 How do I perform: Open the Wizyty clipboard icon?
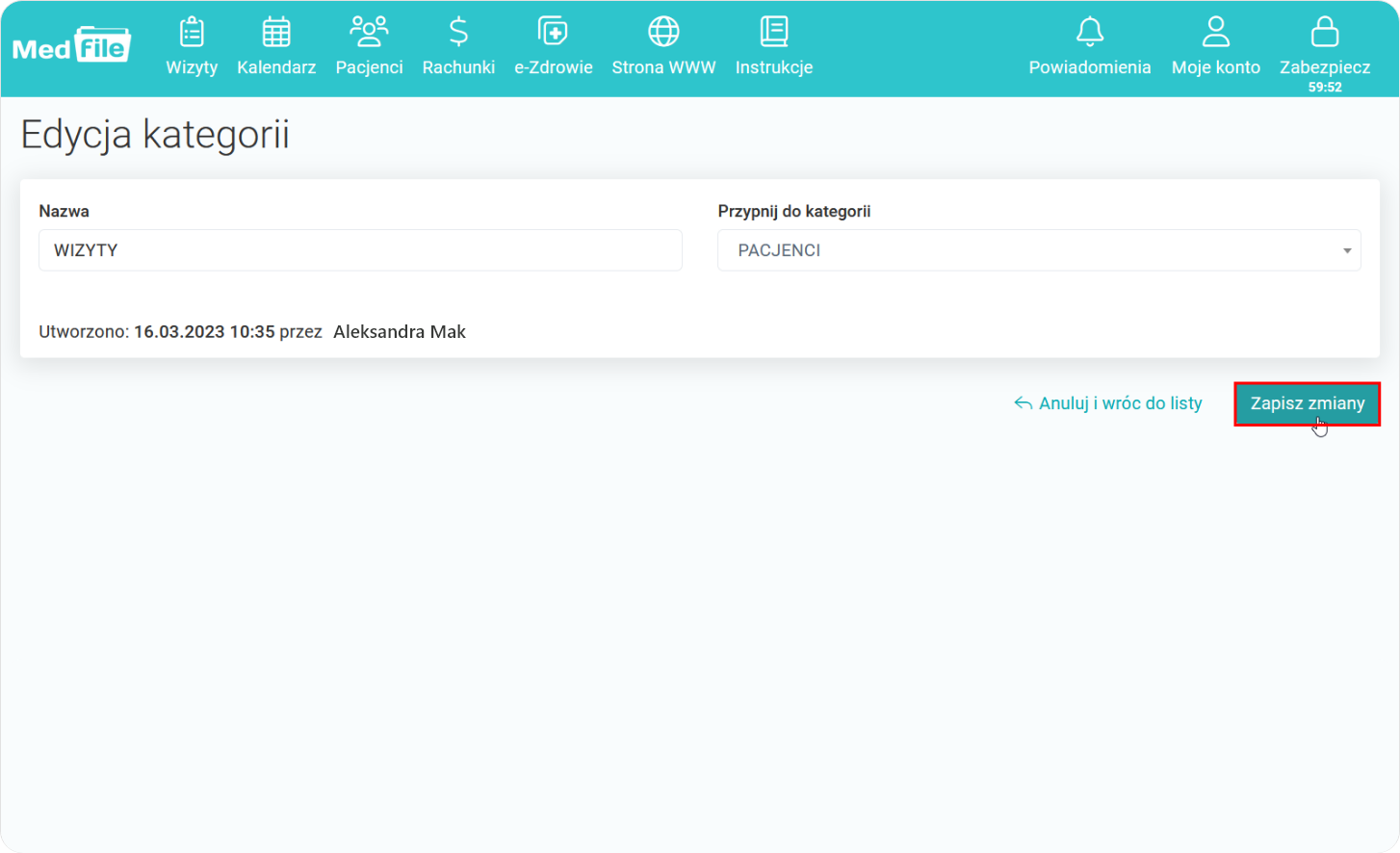pos(192,32)
